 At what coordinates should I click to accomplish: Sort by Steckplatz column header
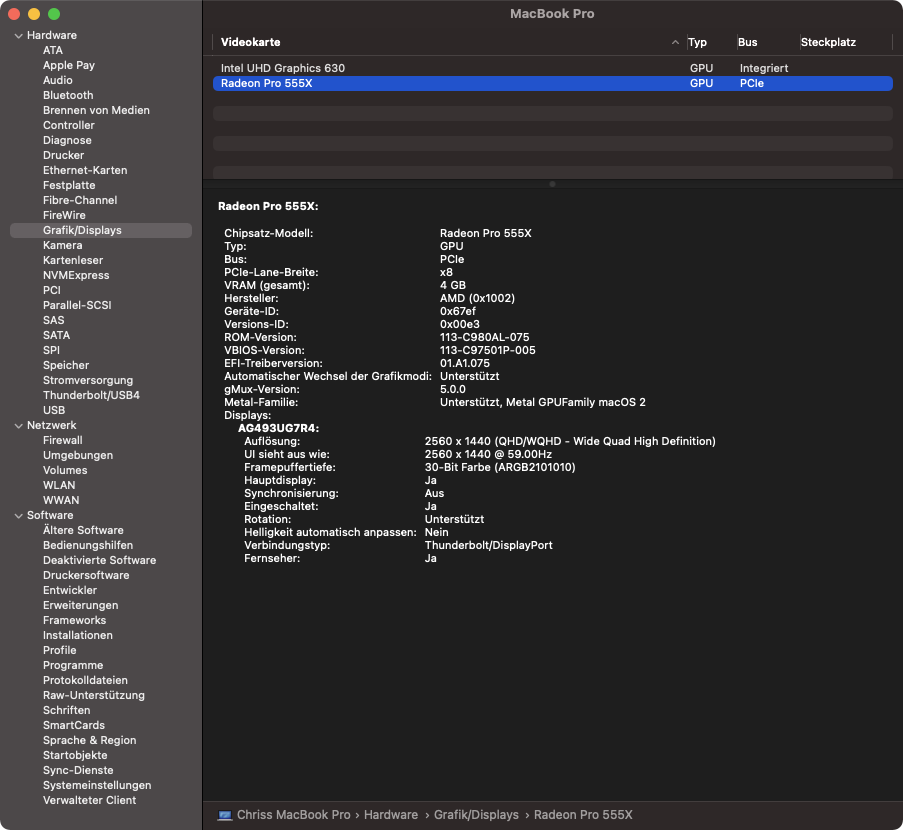(x=828, y=42)
